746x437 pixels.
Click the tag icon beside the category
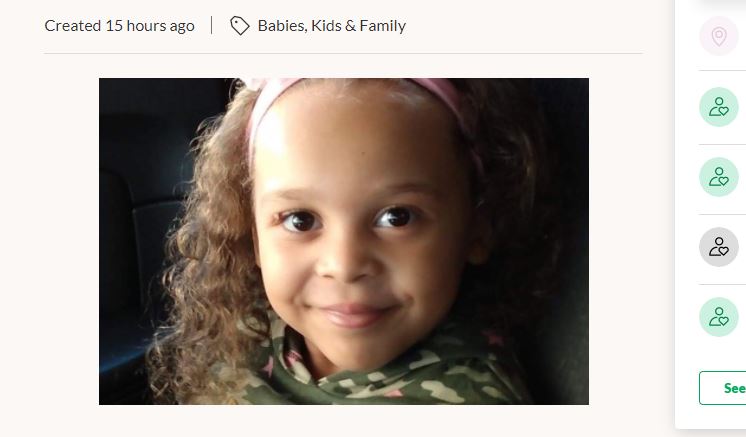[240, 26]
